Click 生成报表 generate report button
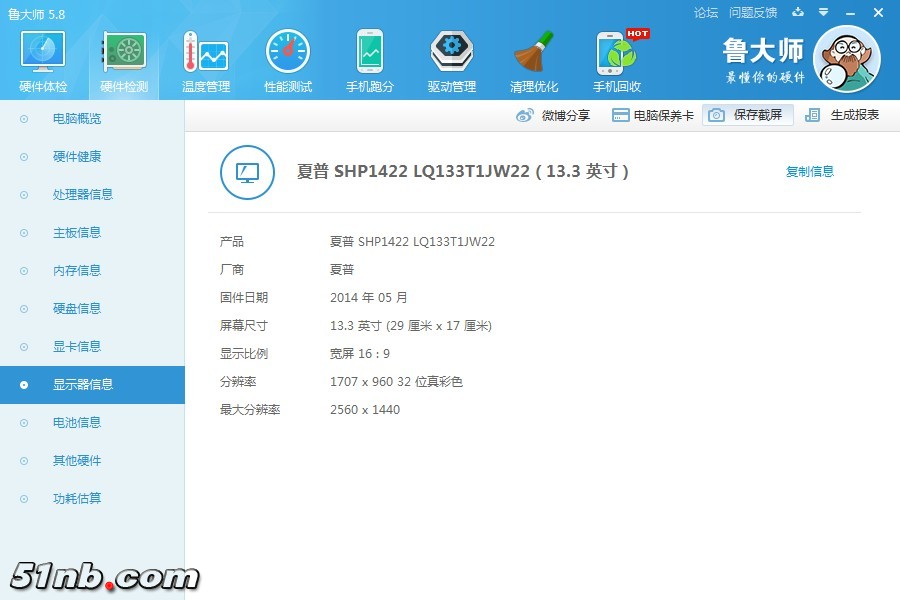Screen dimensions: 900x600 tap(842, 115)
